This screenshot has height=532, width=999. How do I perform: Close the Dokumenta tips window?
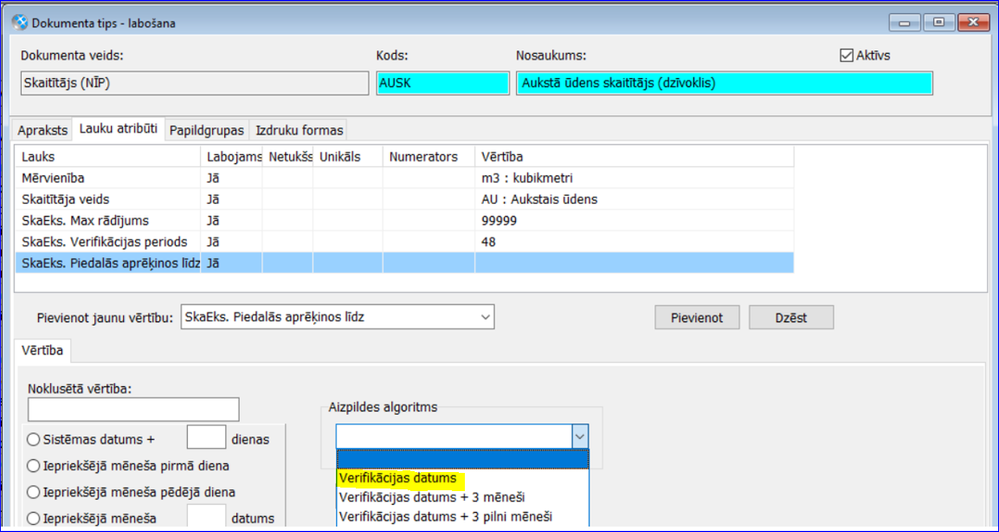(973, 22)
